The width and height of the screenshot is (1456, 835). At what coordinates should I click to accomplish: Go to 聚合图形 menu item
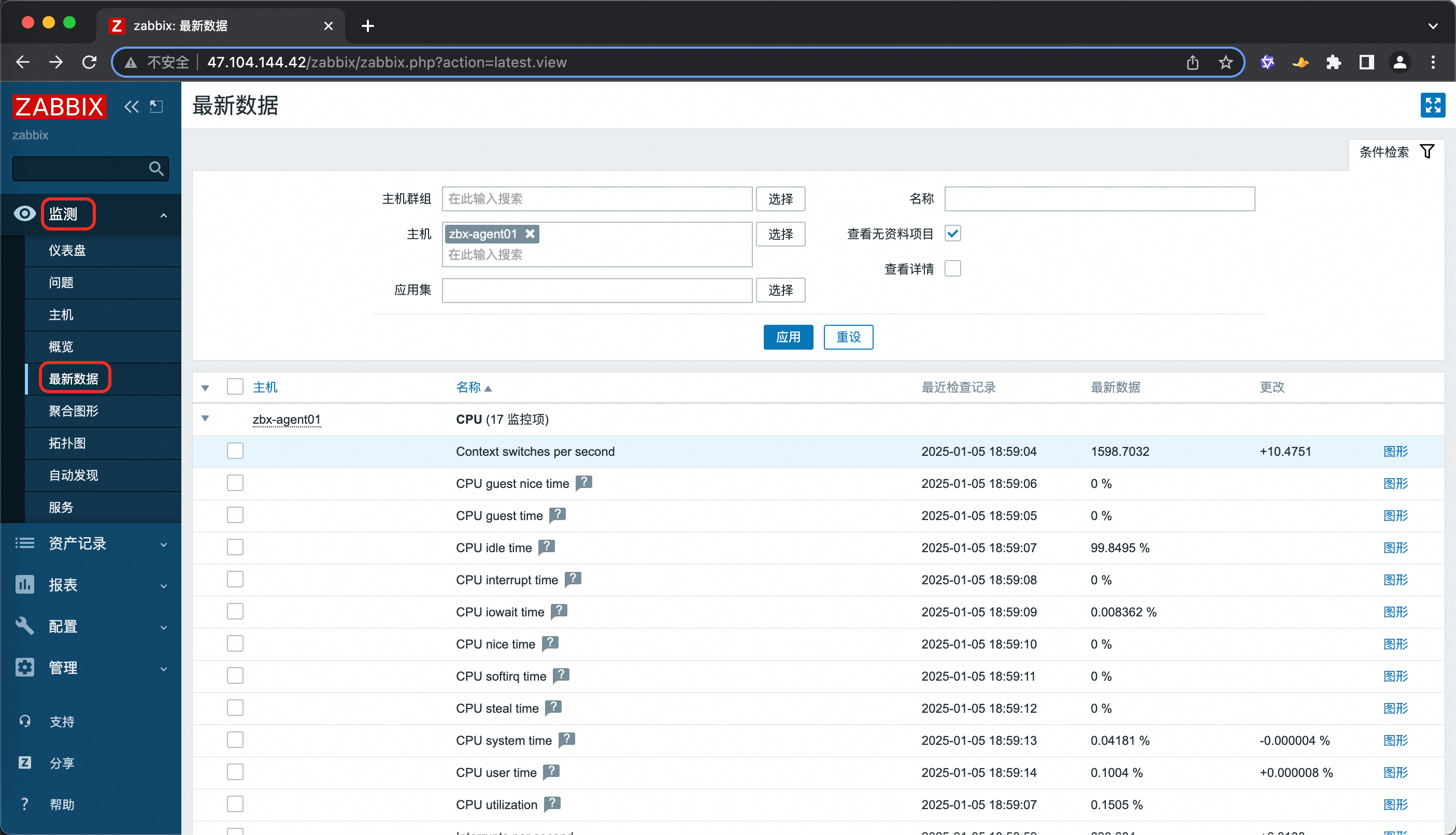pyautogui.click(x=74, y=411)
